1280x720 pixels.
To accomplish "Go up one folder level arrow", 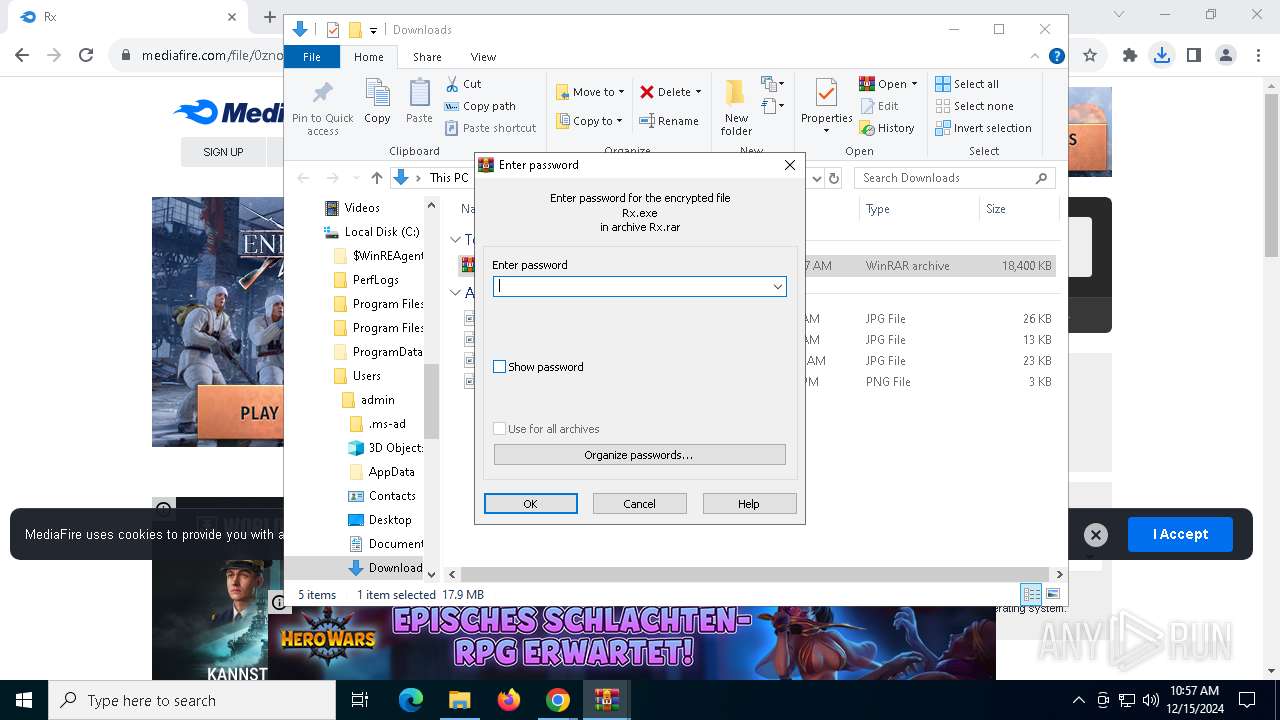I will [376, 178].
